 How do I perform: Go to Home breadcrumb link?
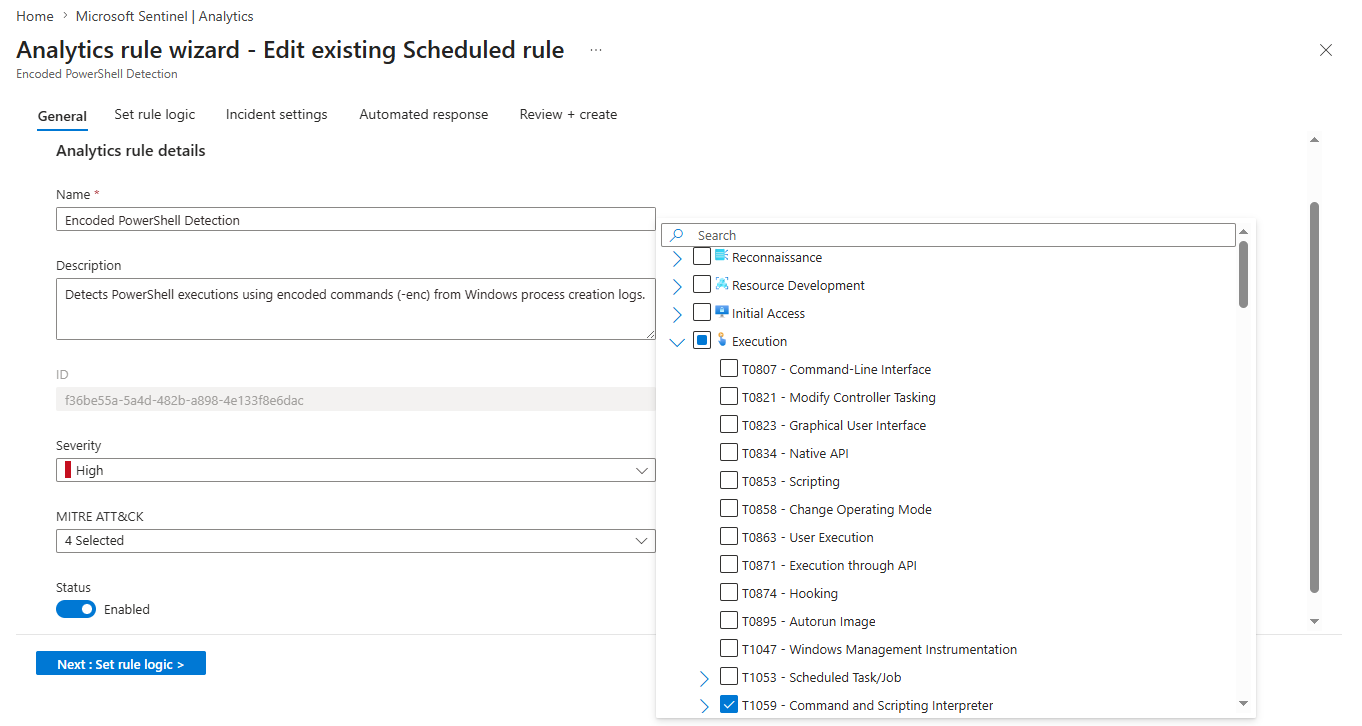coord(35,16)
